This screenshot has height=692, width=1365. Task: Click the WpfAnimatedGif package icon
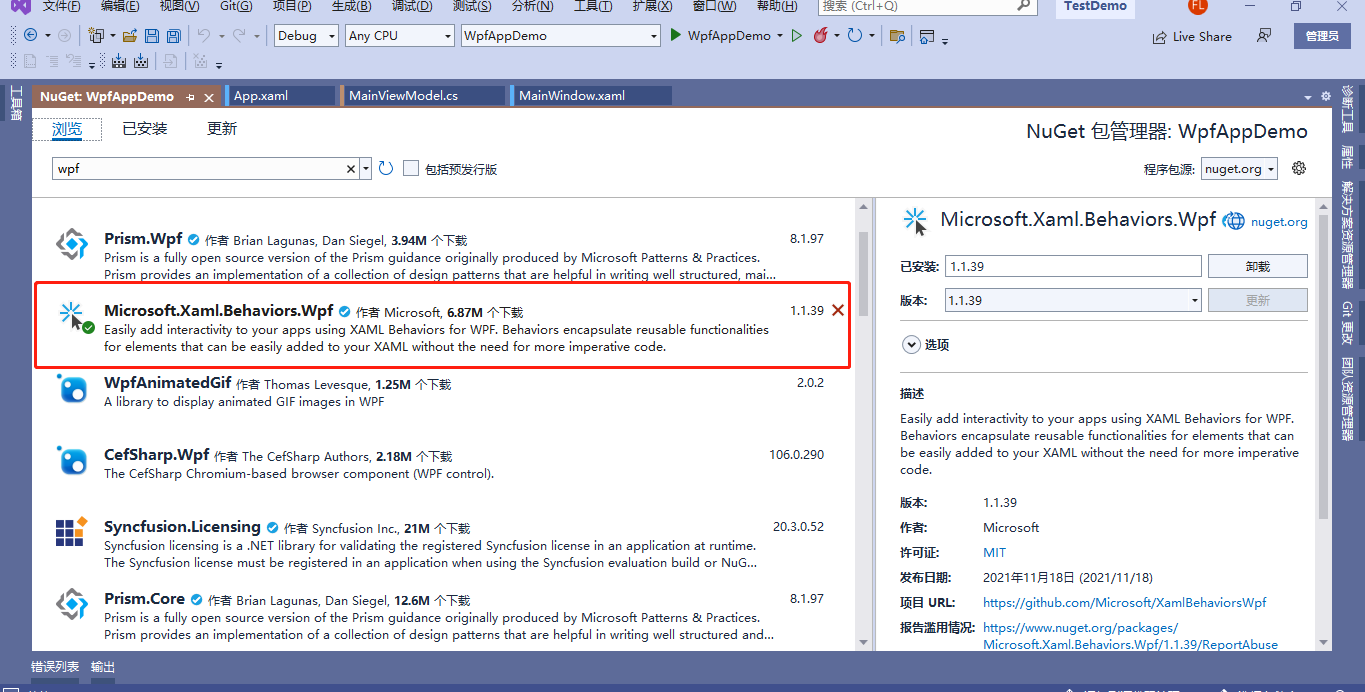[71, 388]
